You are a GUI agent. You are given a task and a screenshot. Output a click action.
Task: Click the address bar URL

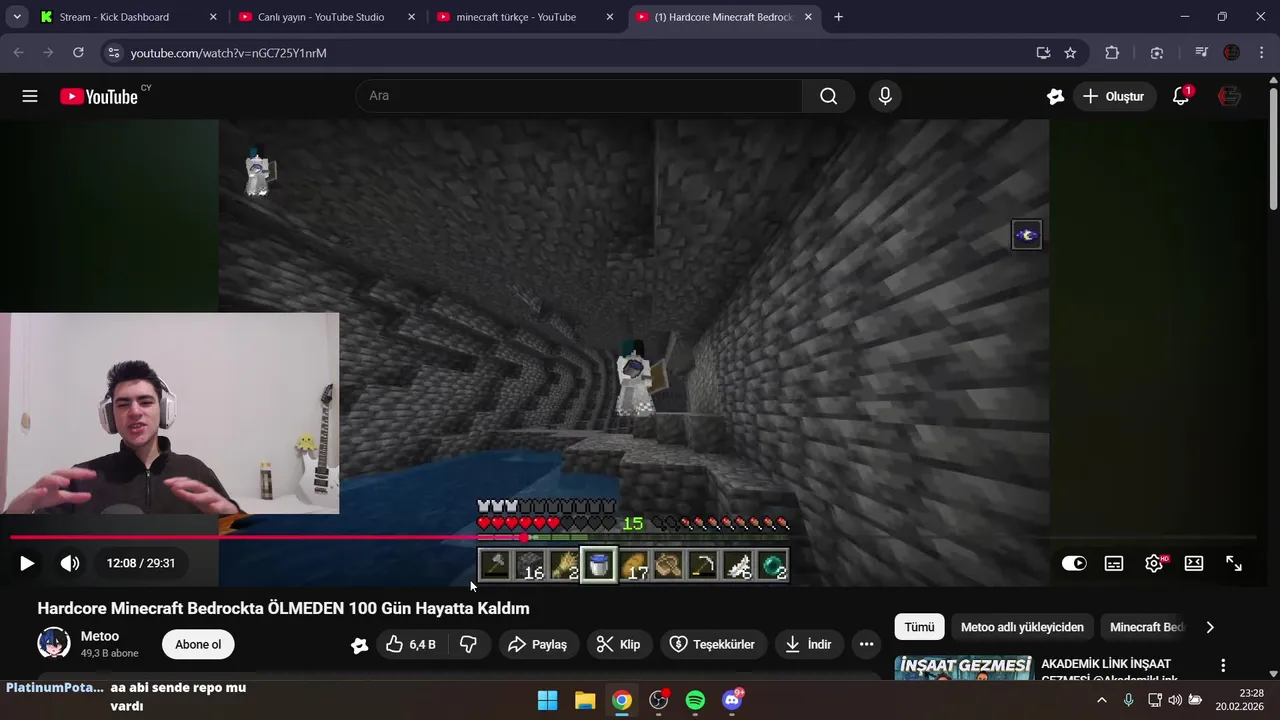click(228, 53)
